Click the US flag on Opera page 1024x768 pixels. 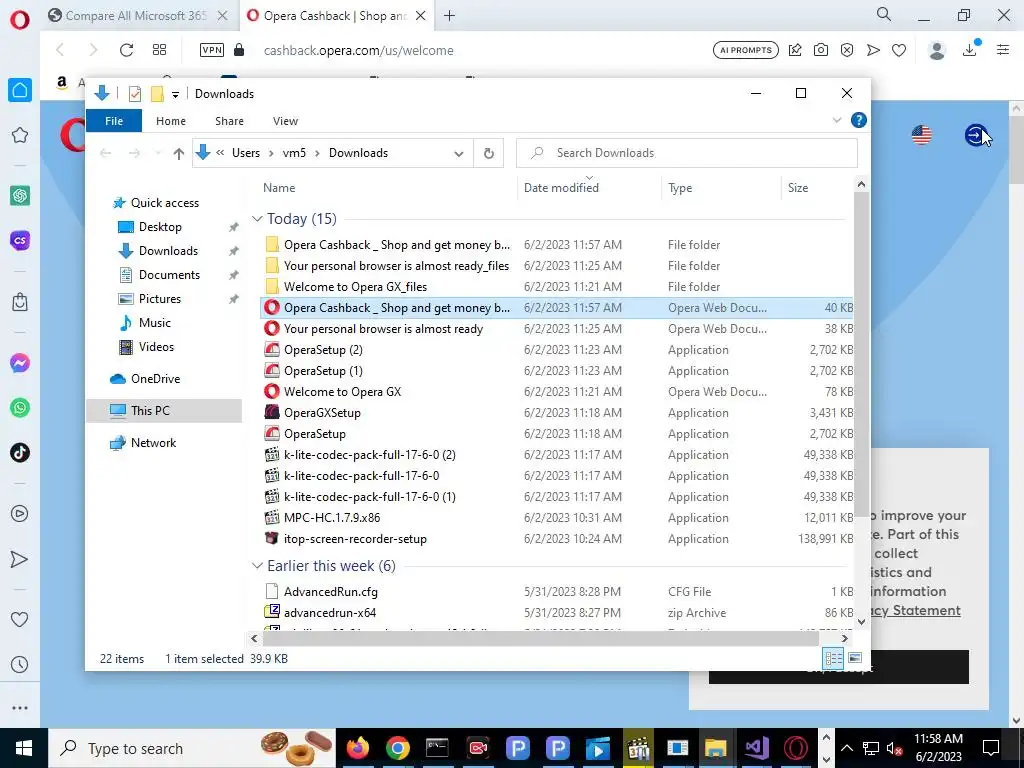pyautogui.click(x=921, y=135)
